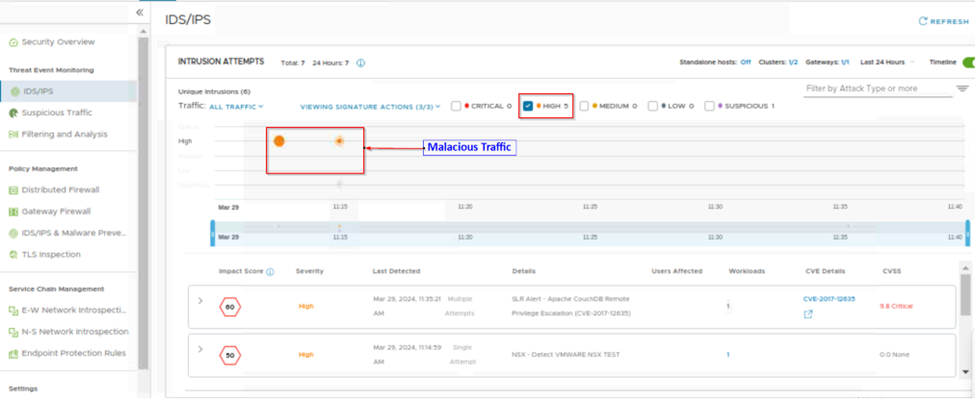Open external link icon under CVE-2017-12635
The width and height of the screenshot is (975, 401).
pyautogui.click(x=808, y=314)
